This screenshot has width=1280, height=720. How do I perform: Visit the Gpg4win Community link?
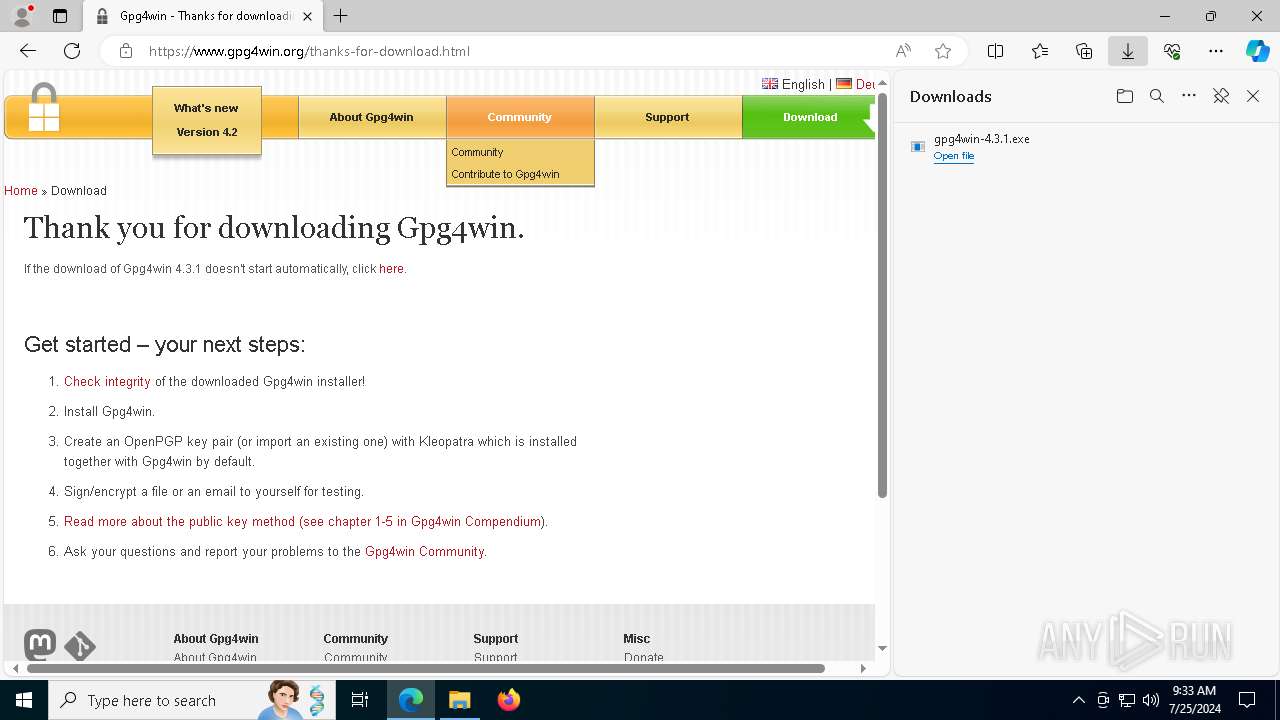point(424,552)
